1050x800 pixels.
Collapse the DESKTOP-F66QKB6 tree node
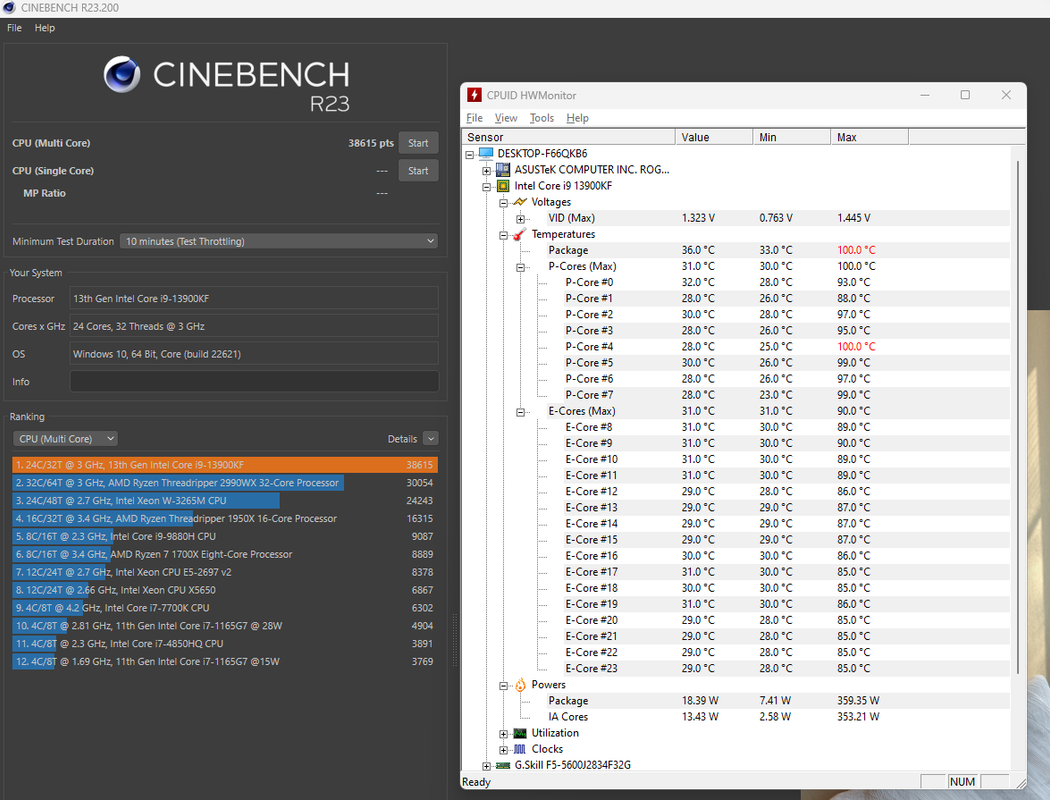click(470, 155)
